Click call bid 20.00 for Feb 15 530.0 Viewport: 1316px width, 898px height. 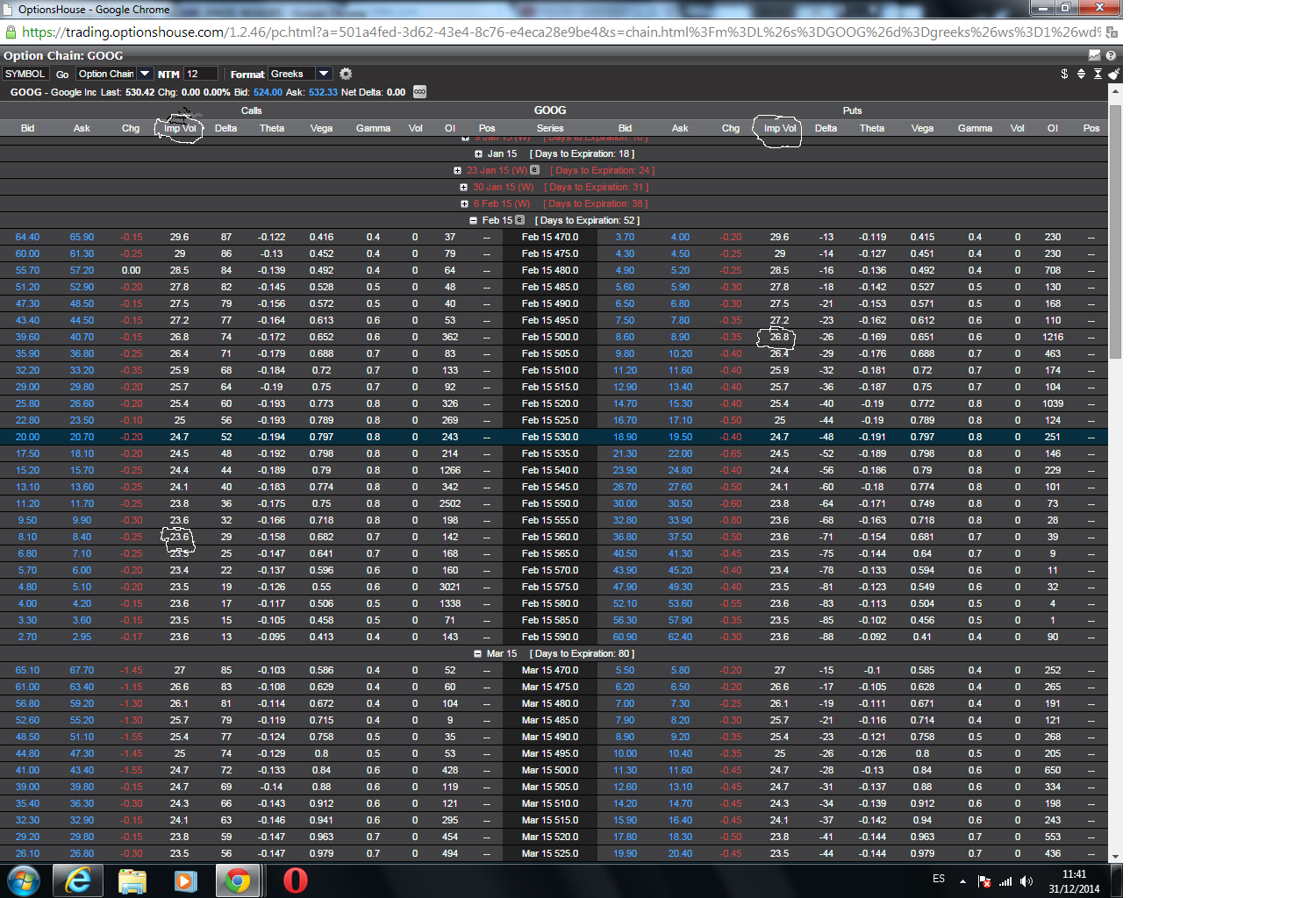[x=27, y=437]
